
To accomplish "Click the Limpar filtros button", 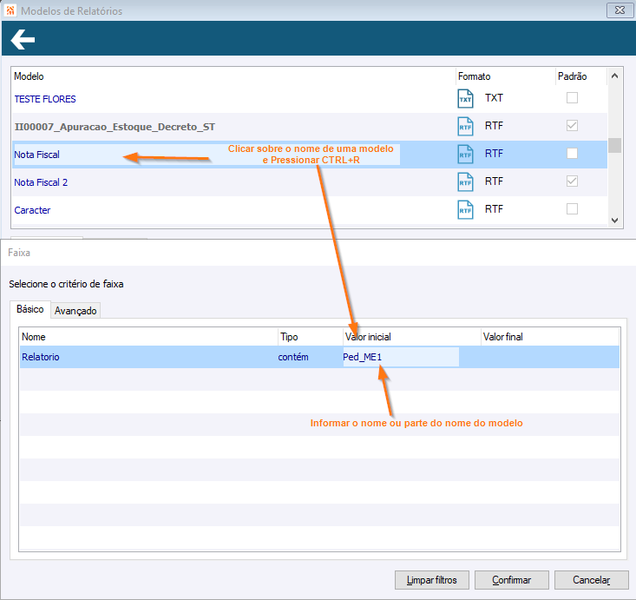I will pos(432,580).
